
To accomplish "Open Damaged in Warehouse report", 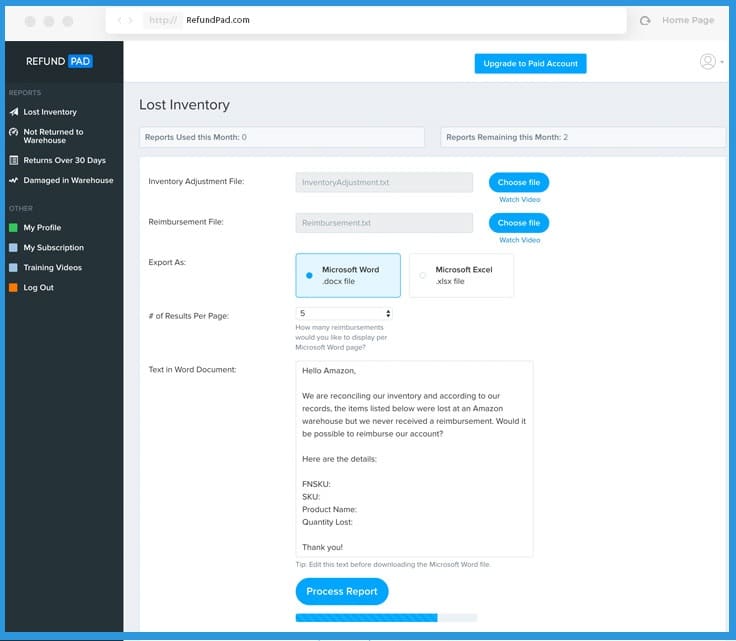I will click(x=69, y=180).
